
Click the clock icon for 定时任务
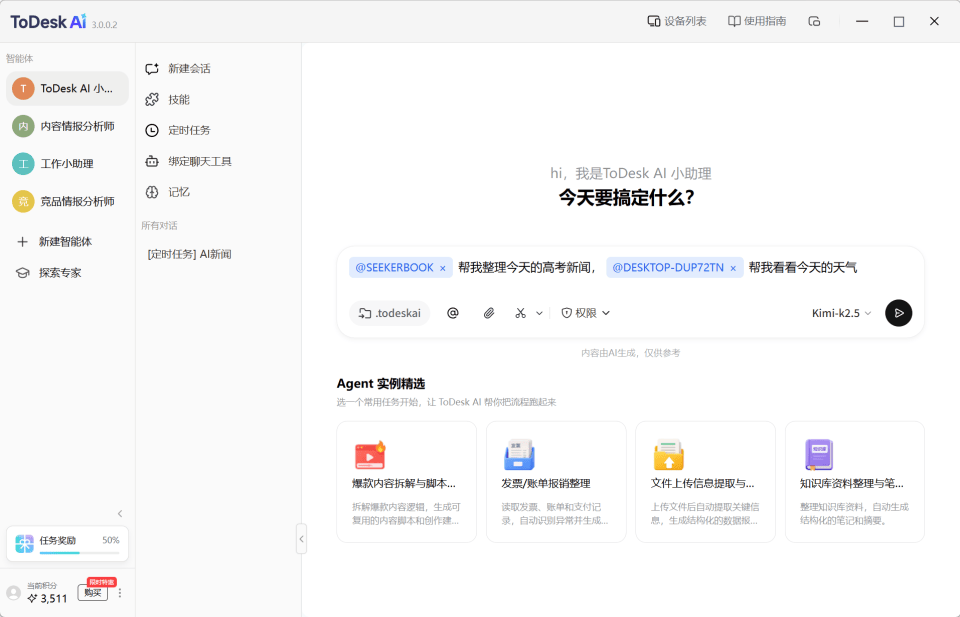tap(152, 130)
